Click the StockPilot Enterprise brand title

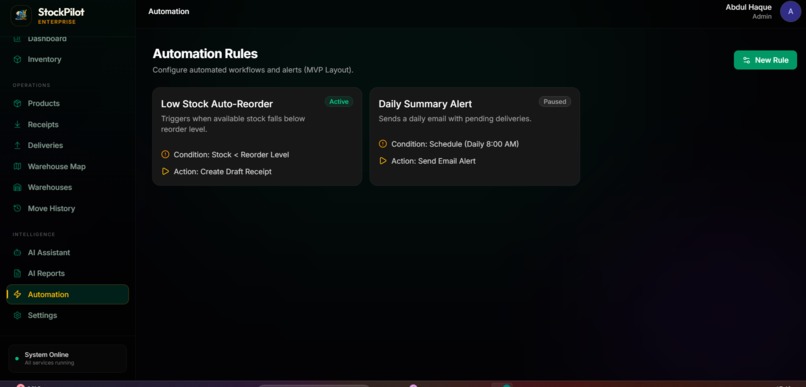pos(61,15)
